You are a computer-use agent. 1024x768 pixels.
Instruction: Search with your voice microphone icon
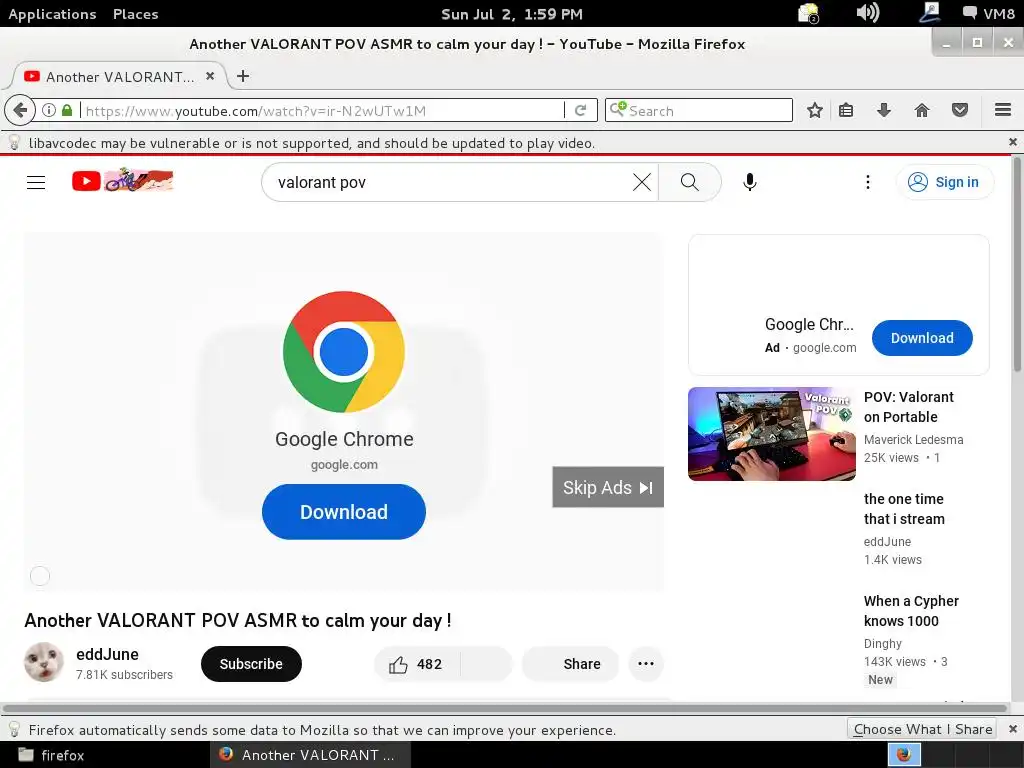tap(750, 182)
